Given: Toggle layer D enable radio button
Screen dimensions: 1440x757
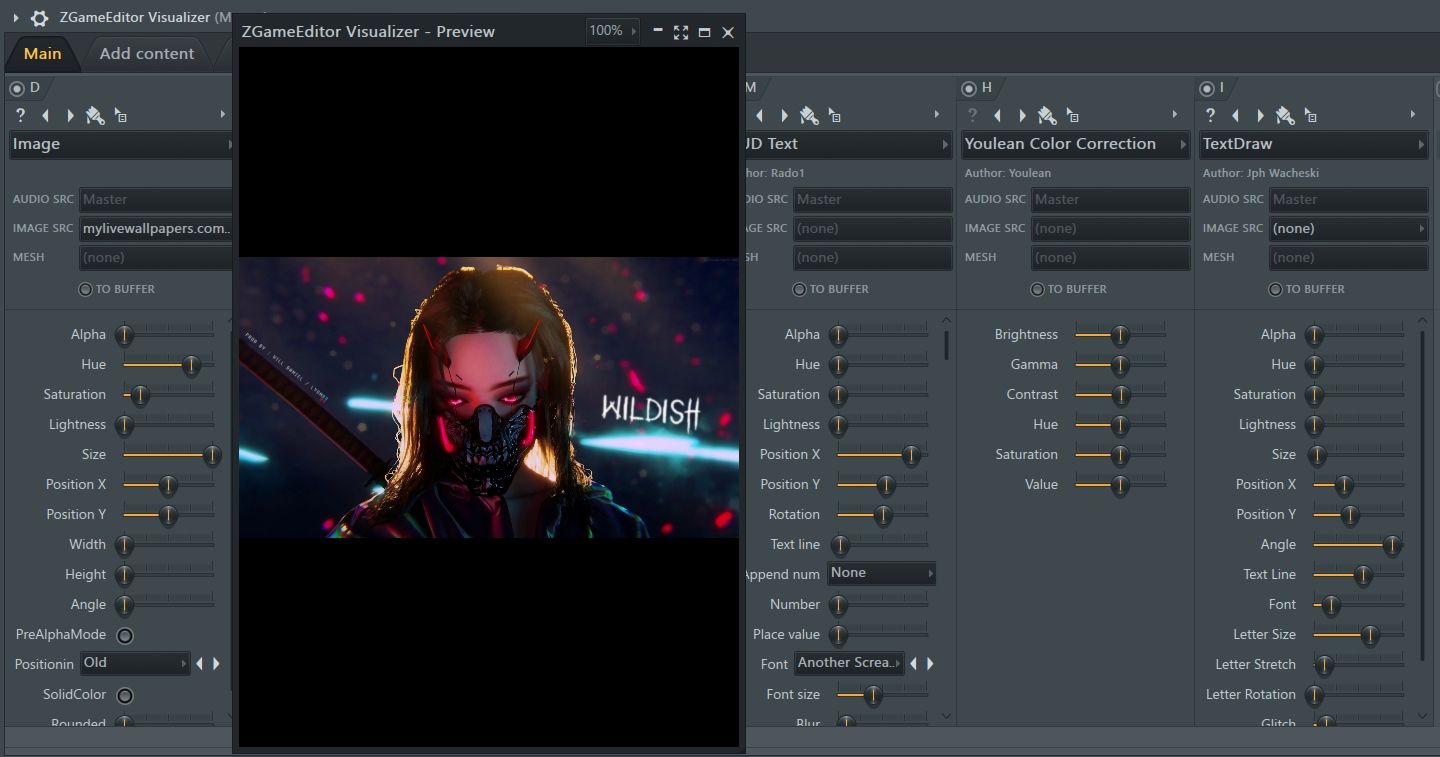Looking at the screenshot, I should pos(17,88).
